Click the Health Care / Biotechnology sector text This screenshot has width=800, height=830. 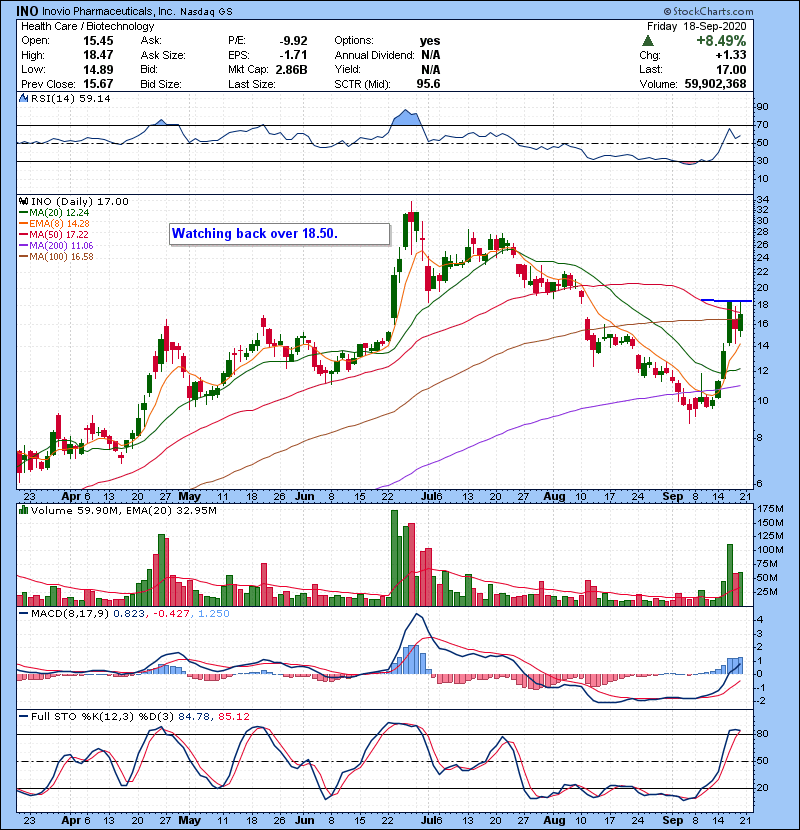coord(87,26)
